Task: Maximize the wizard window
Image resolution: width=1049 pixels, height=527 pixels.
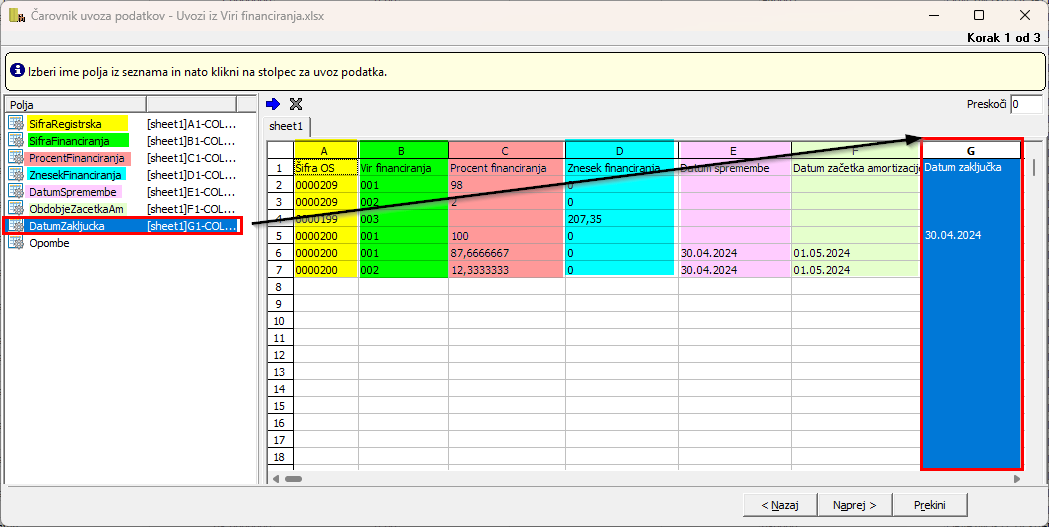Action: [x=979, y=15]
